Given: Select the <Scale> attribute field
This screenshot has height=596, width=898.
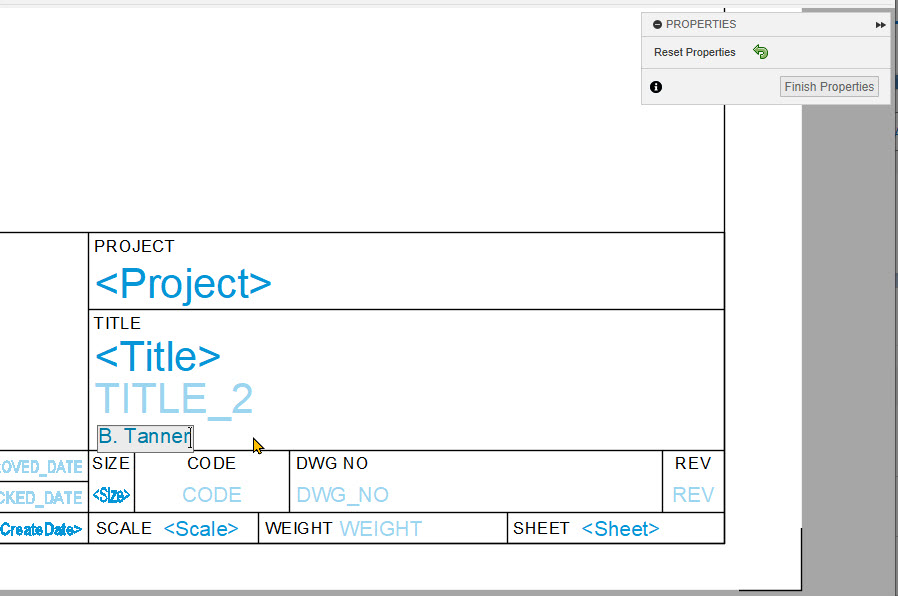Looking at the screenshot, I should click(x=201, y=529).
